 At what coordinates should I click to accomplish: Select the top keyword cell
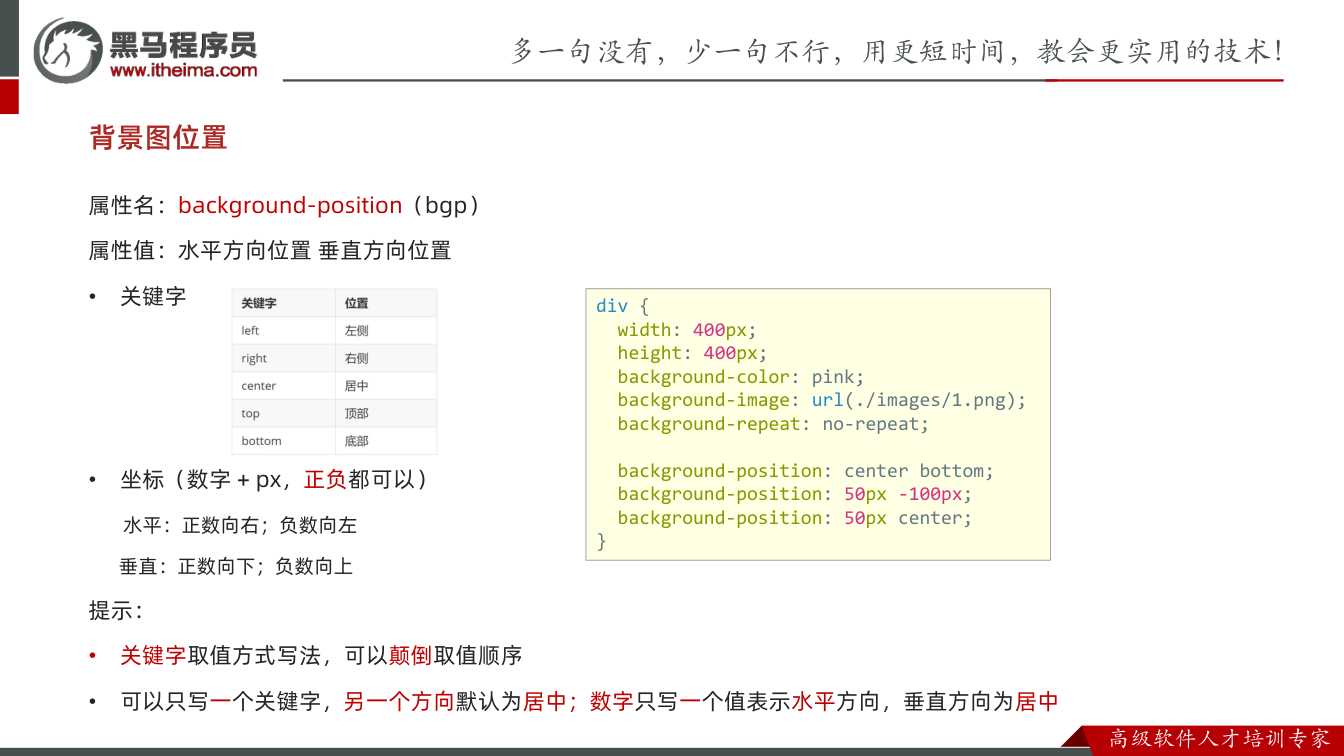pos(283,413)
